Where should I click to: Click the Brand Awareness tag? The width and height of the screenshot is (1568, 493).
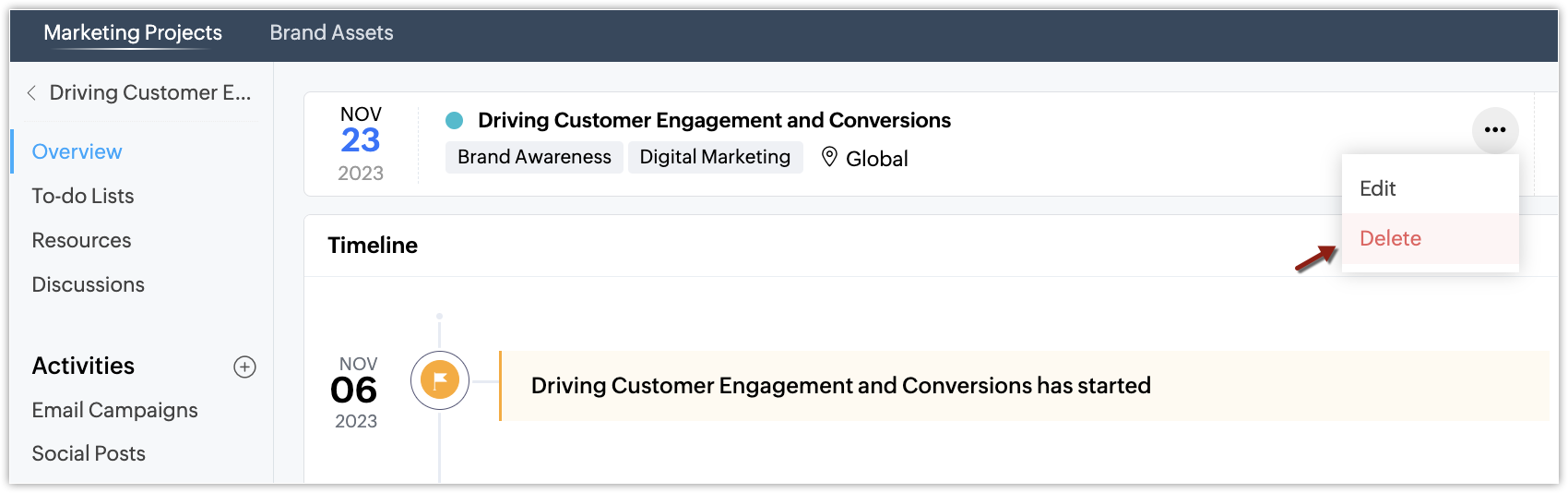click(x=534, y=157)
